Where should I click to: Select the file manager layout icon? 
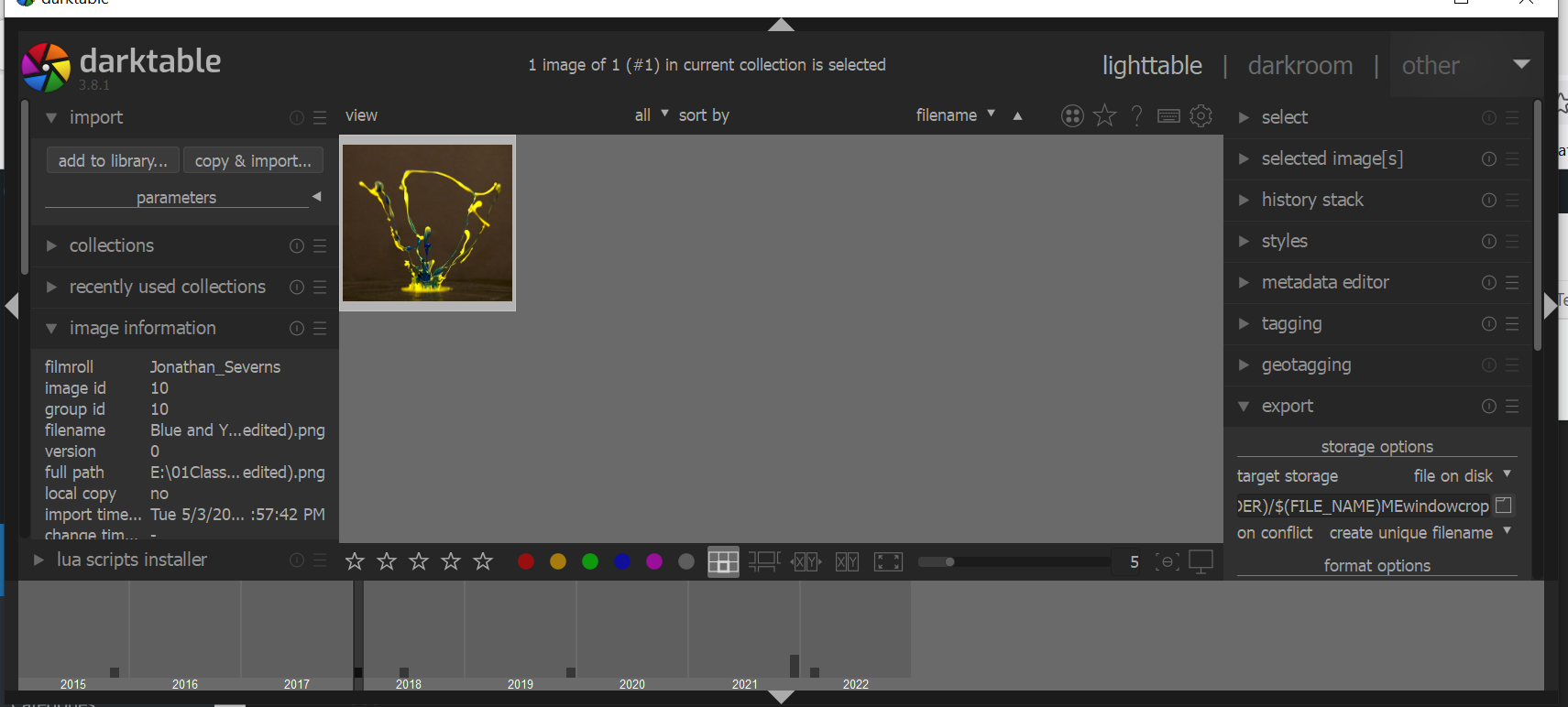723,561
